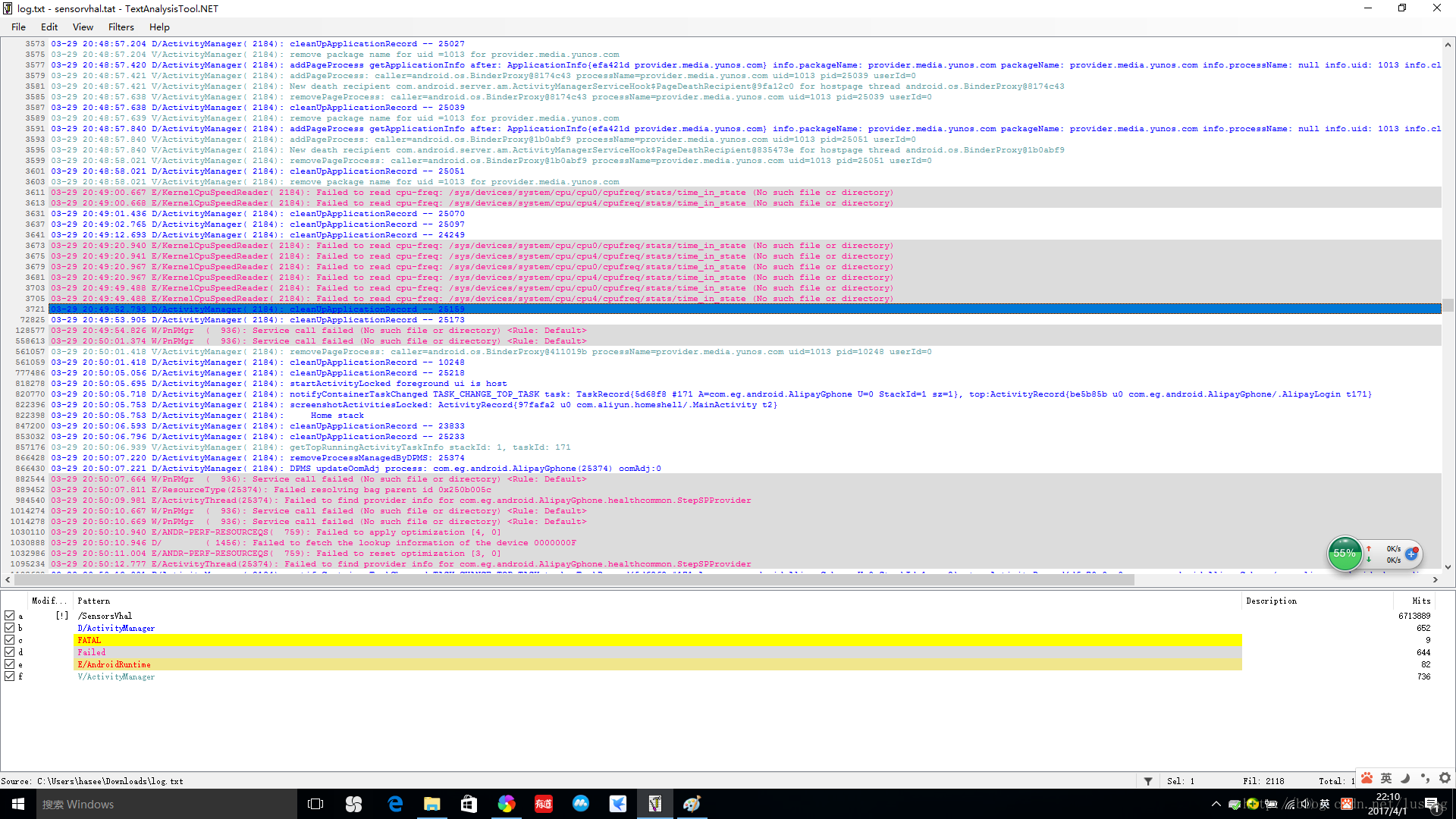Toggle IME moon mode icon

1405,778
